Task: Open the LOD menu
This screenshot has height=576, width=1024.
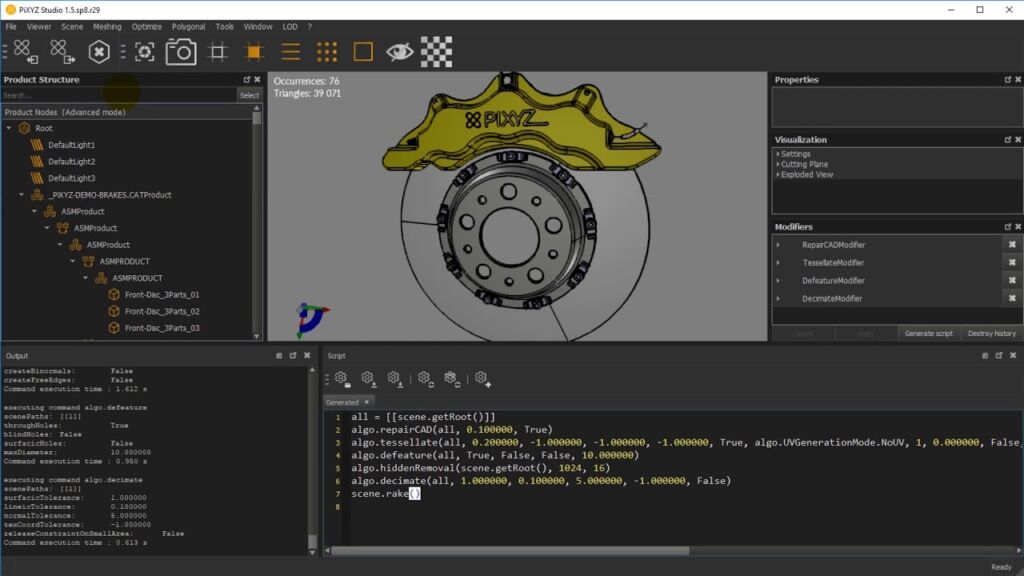Action: coord(290,27)
